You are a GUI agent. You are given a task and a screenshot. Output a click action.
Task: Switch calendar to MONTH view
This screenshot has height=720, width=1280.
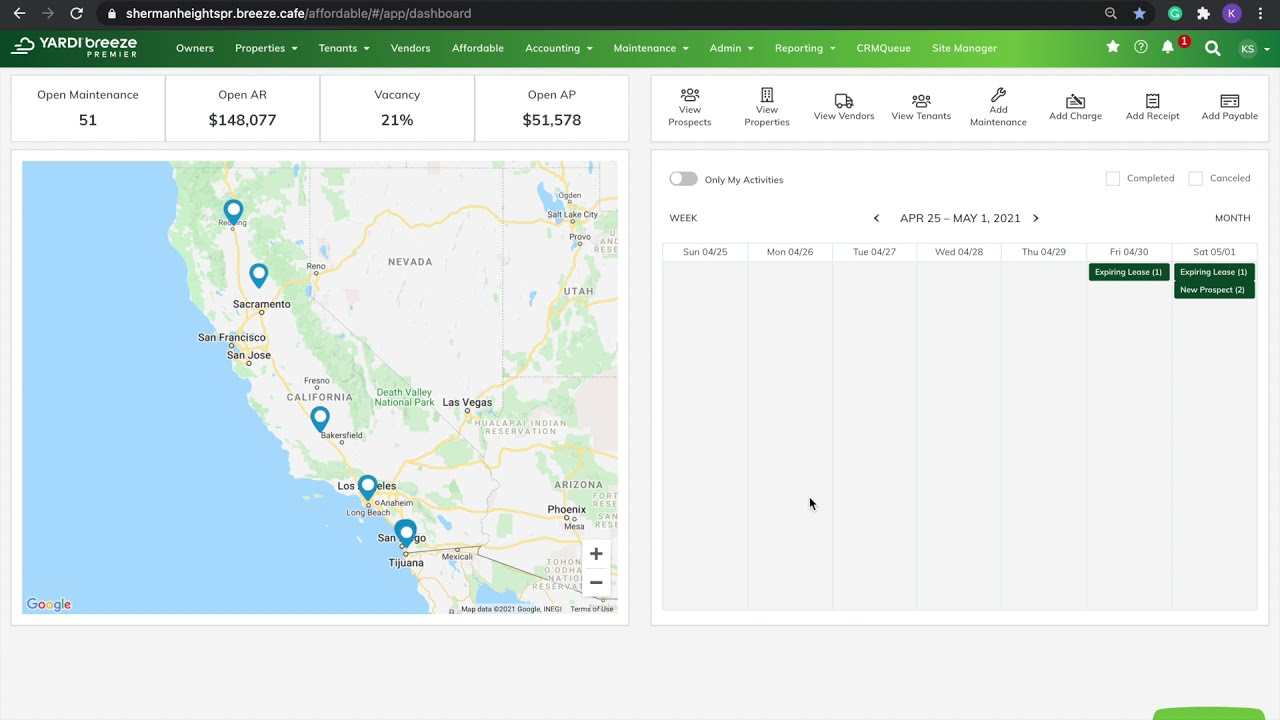(1232, 218)
